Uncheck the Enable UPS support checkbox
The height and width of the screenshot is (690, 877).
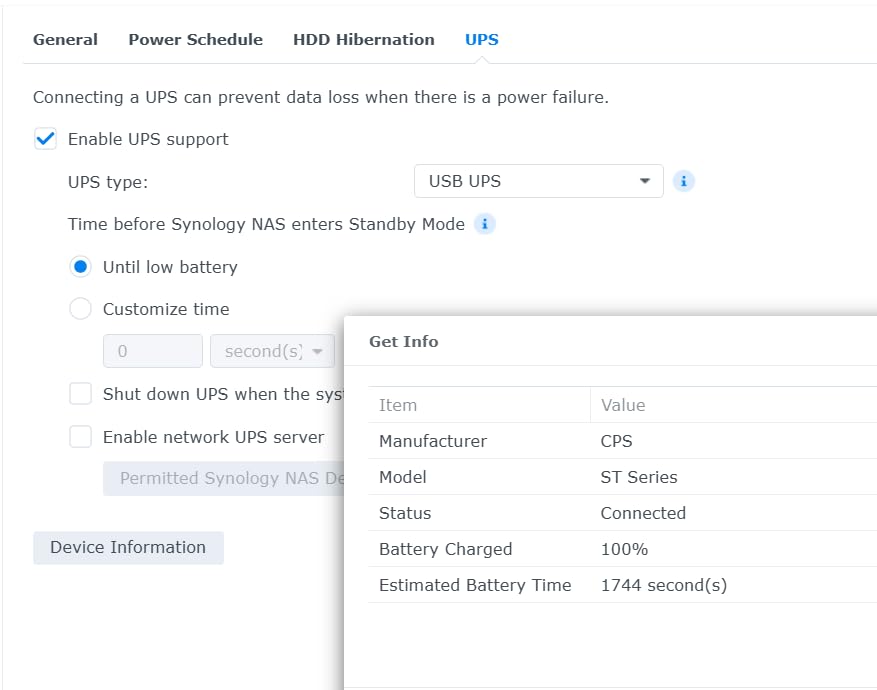[x=46, y=139]
